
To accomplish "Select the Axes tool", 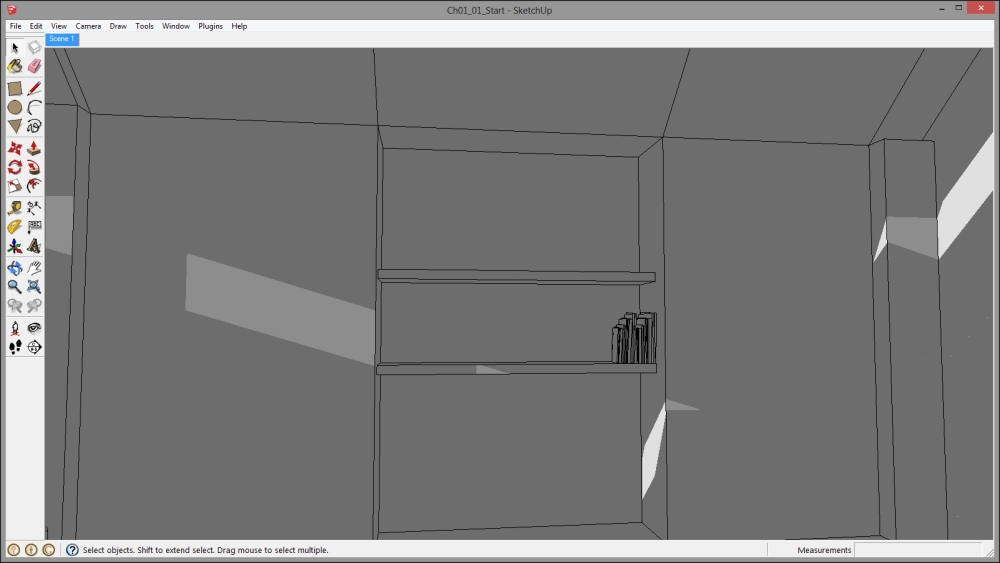I will click(x=15, y=246).
